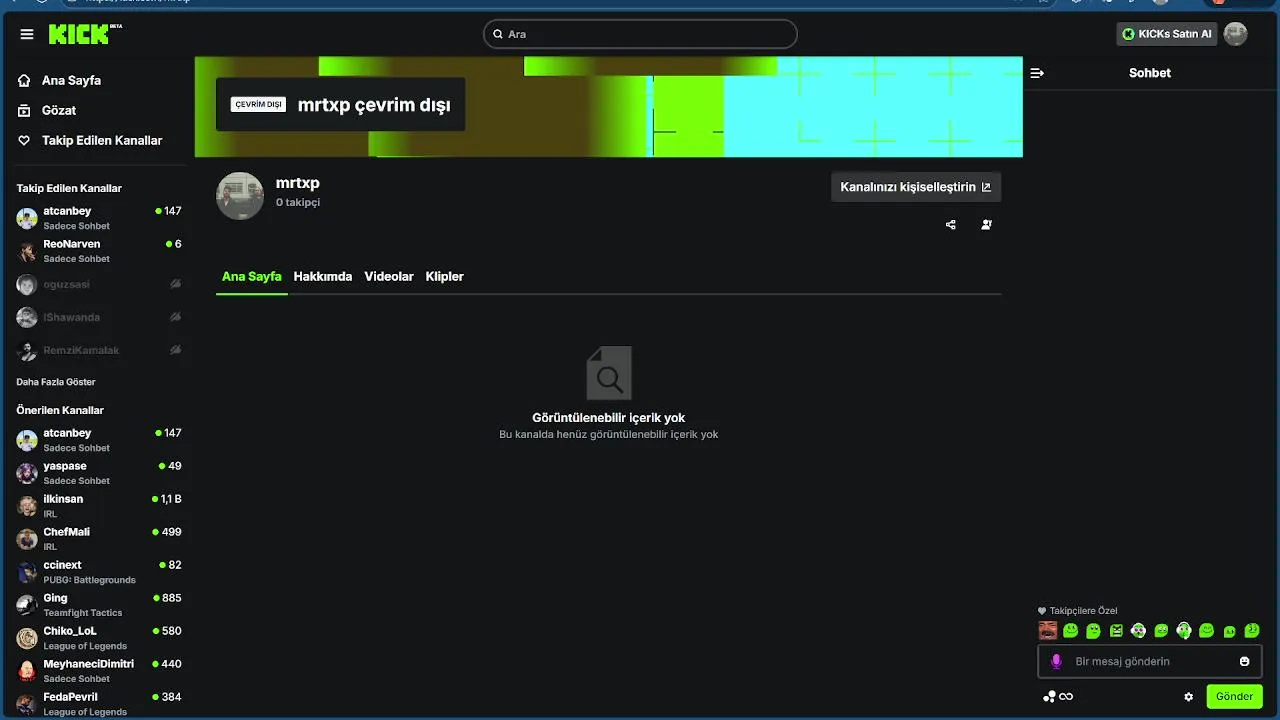Open recommended channel ChefMali
1280x720 pixels.
click(99, 539)
